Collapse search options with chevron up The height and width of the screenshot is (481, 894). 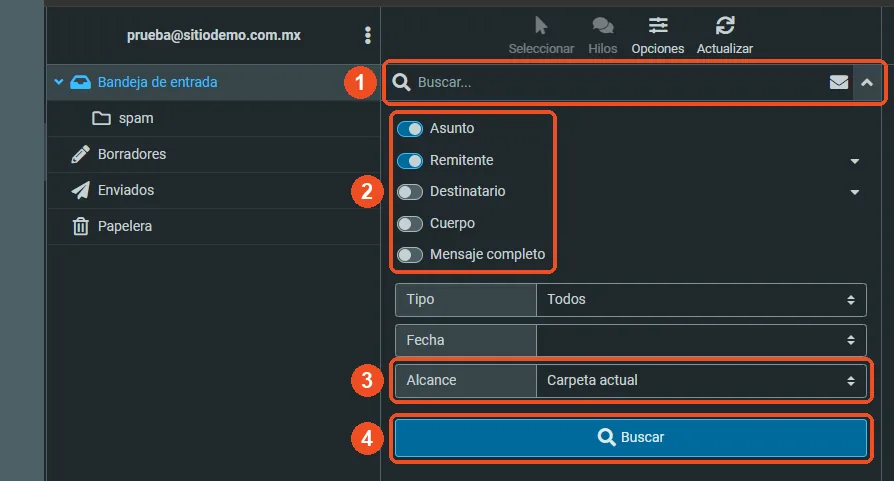[867, 83]
